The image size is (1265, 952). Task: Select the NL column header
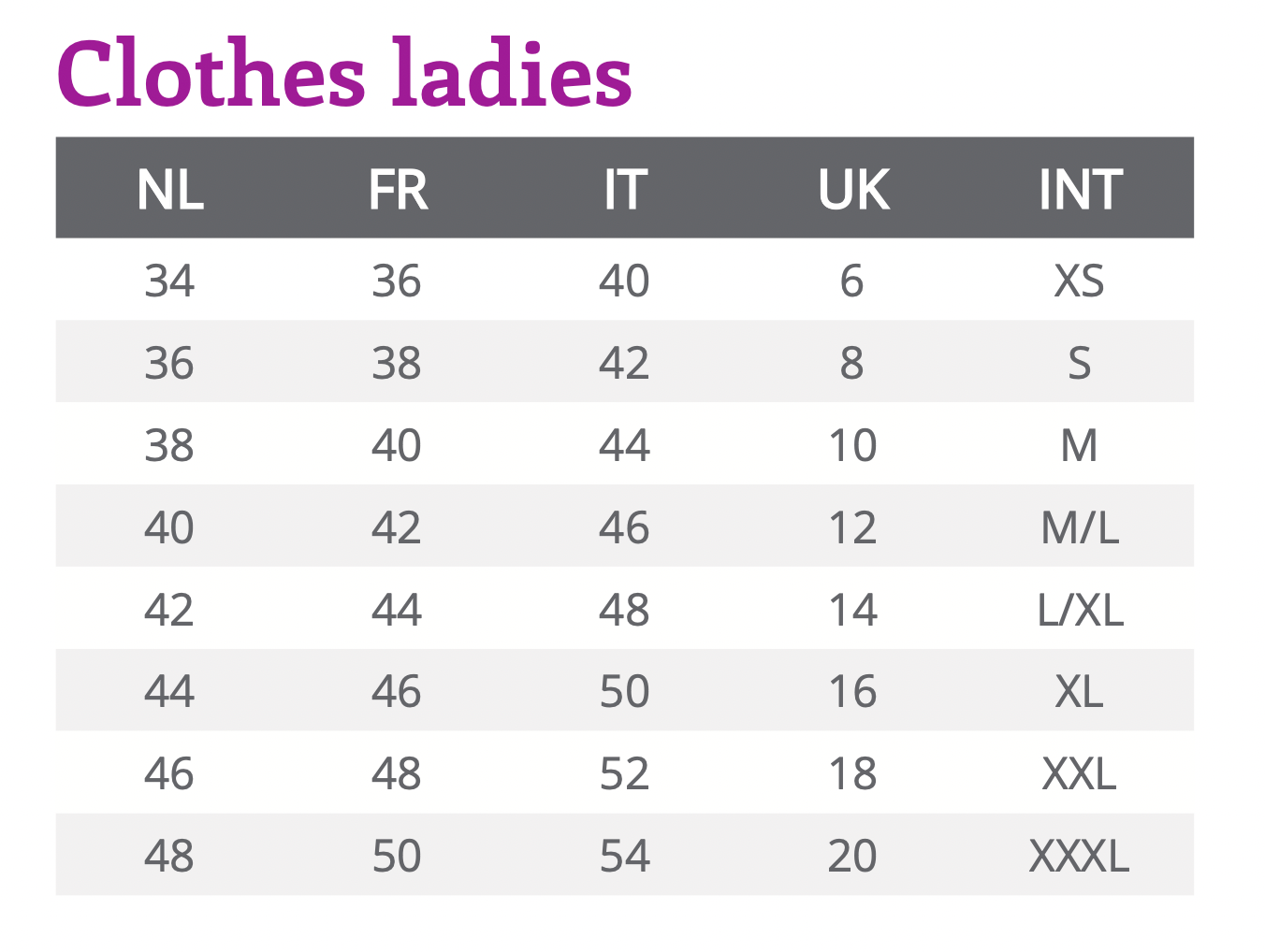(x=170, y=190)
